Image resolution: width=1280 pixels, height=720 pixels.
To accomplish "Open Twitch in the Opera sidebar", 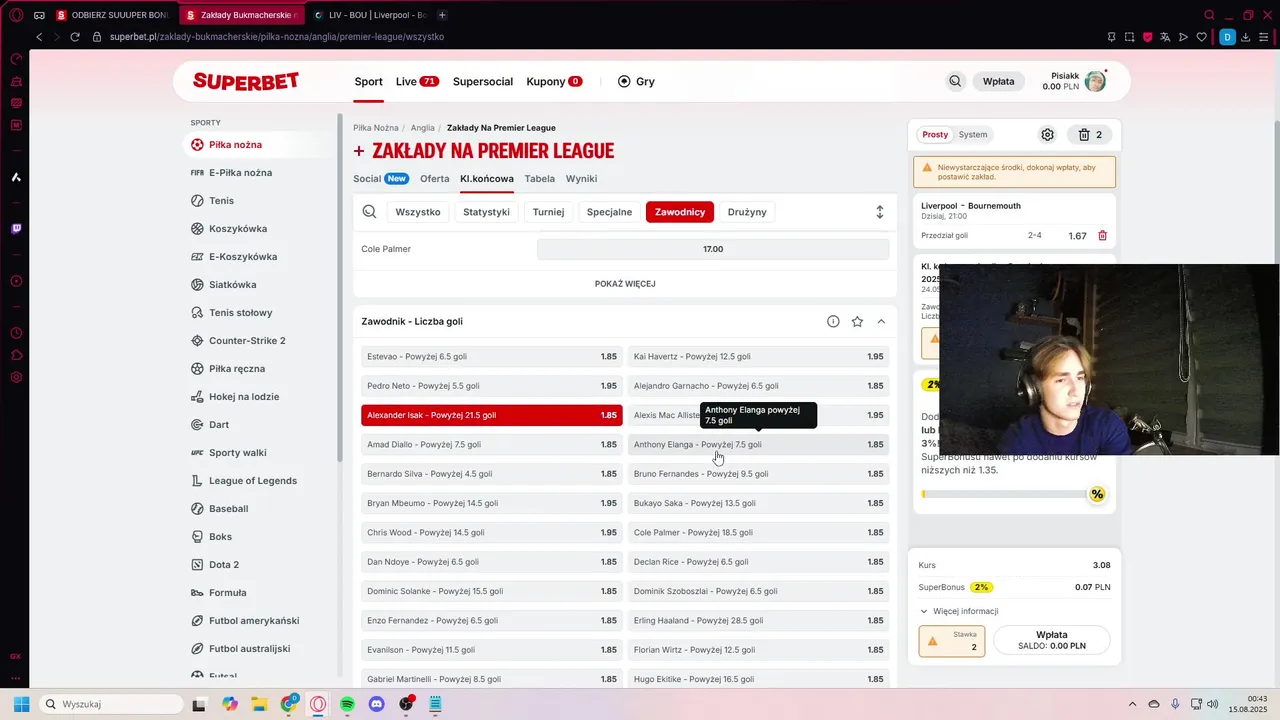I will tap(16, 229).
